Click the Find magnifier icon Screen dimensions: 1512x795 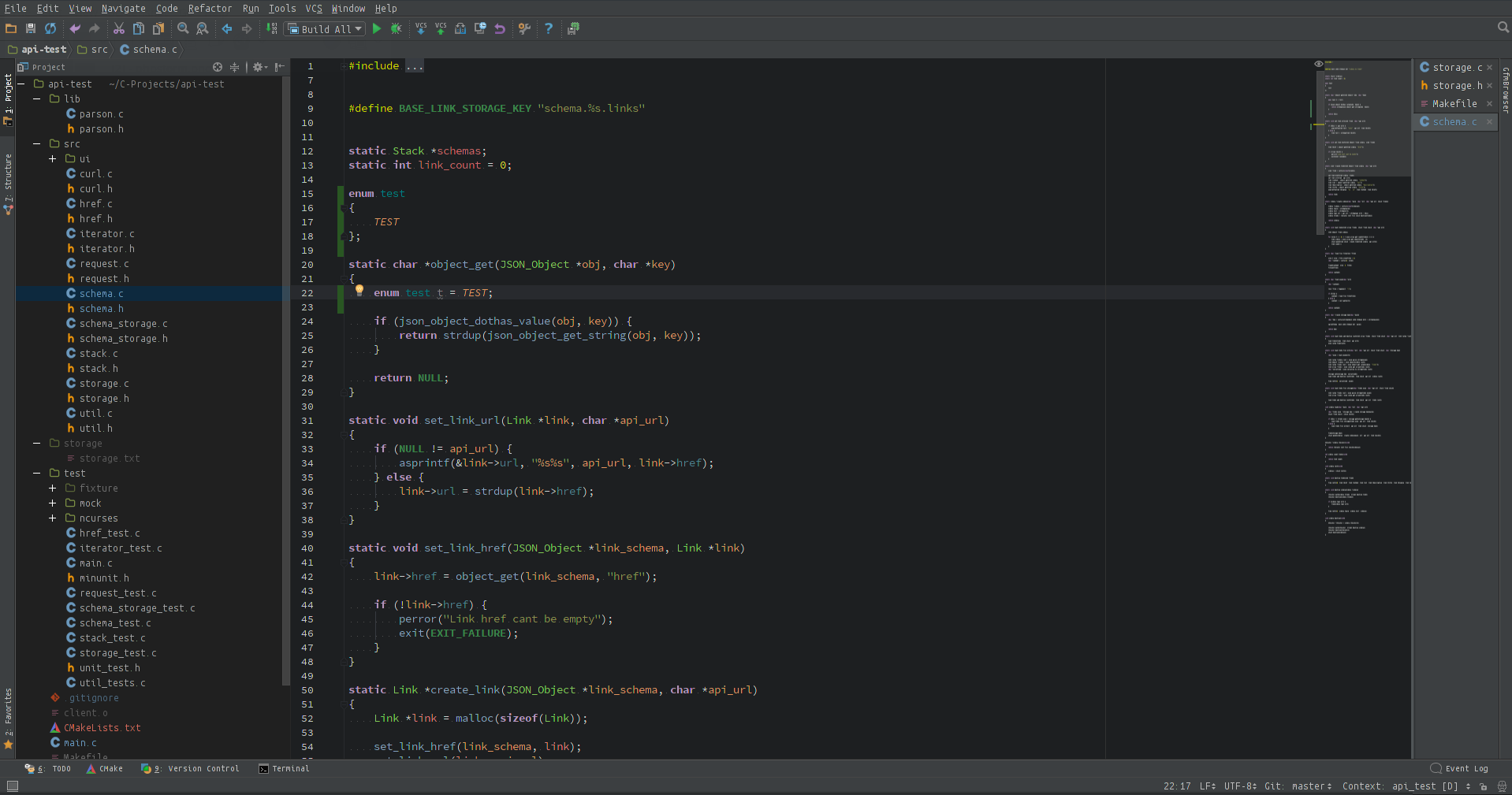[183, 28]
